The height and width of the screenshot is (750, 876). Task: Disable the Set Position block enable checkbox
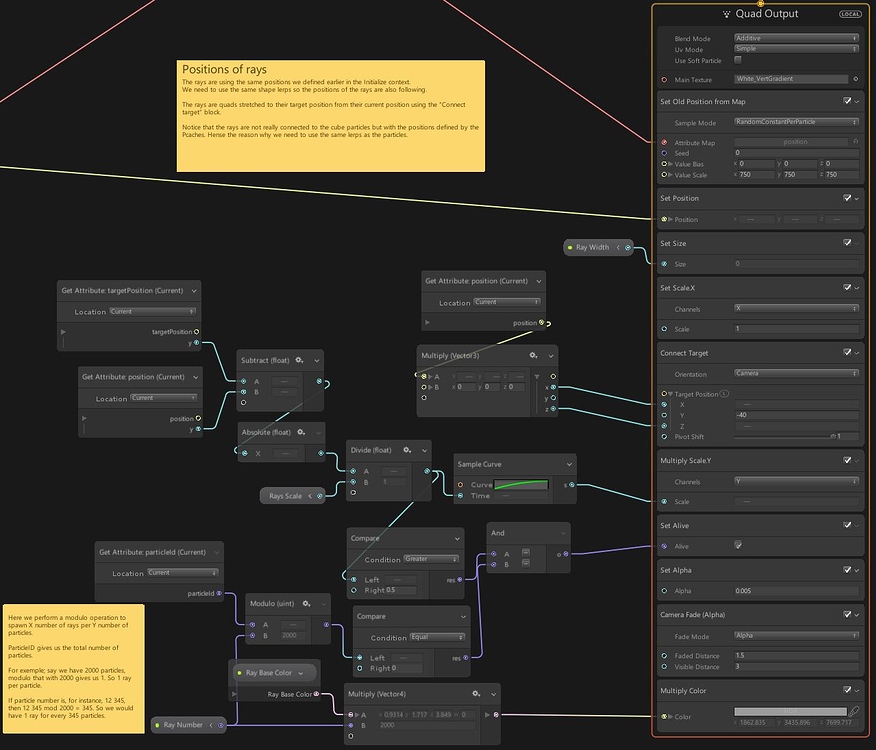[846, 198]
